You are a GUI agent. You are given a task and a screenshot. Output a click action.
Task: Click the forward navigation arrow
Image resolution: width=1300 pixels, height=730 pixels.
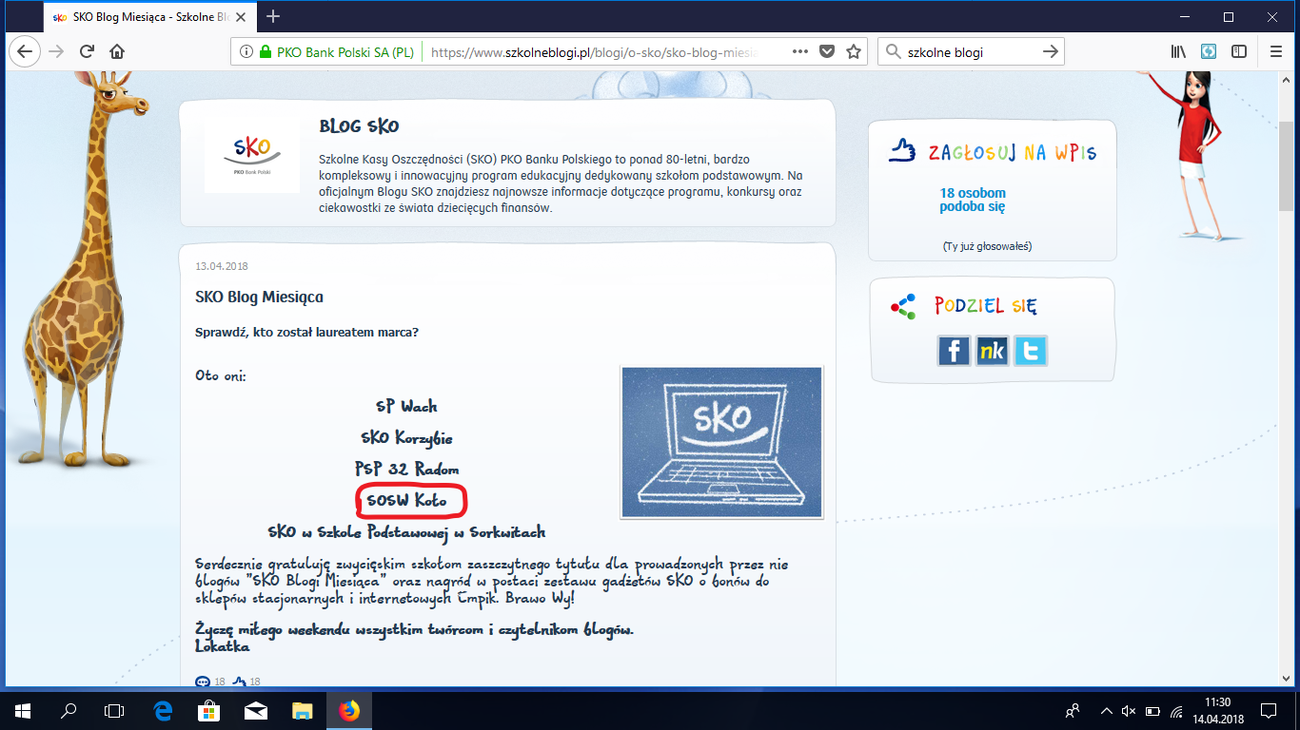56,51
